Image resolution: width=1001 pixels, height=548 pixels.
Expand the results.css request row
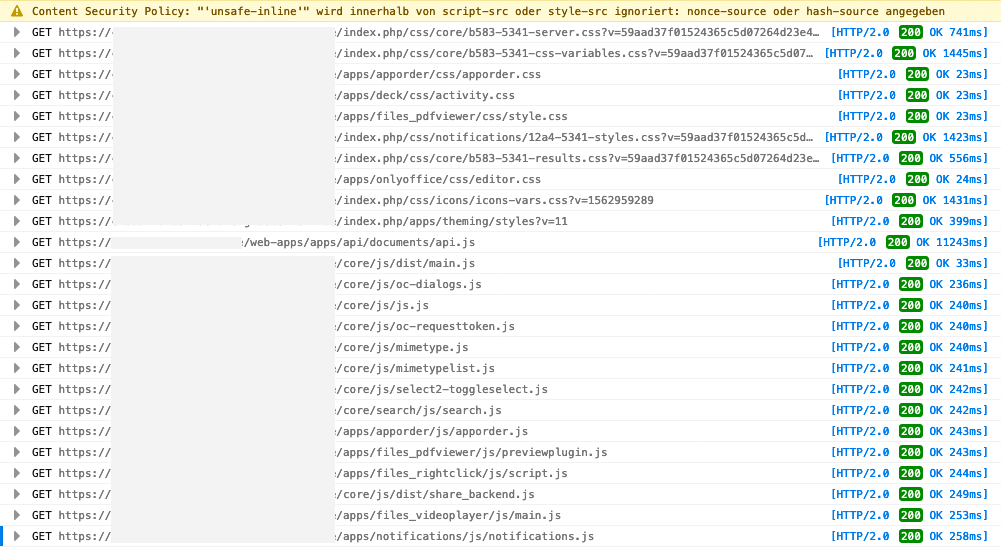(17, 158)
